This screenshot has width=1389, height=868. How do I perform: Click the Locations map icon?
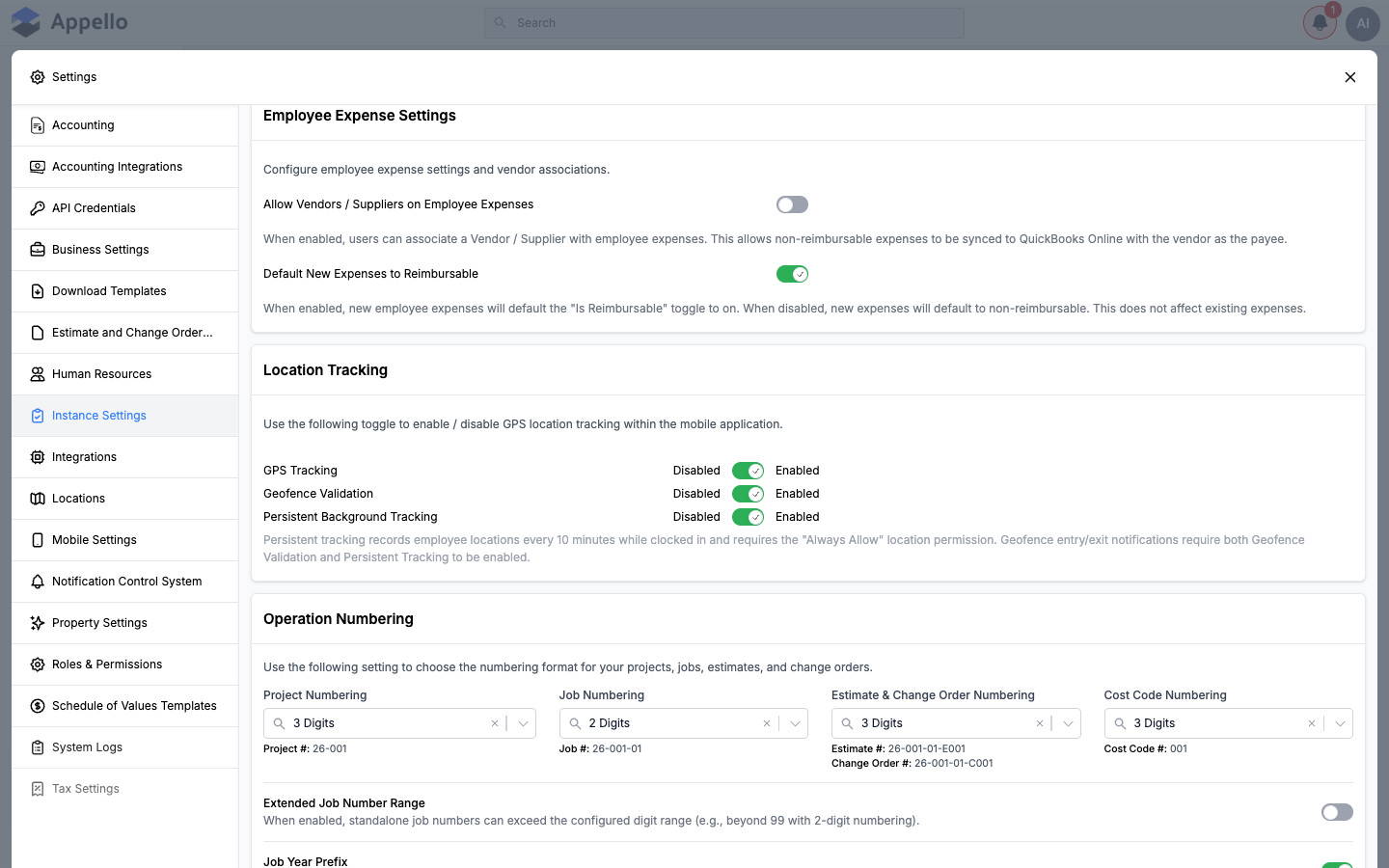(38, 499)
